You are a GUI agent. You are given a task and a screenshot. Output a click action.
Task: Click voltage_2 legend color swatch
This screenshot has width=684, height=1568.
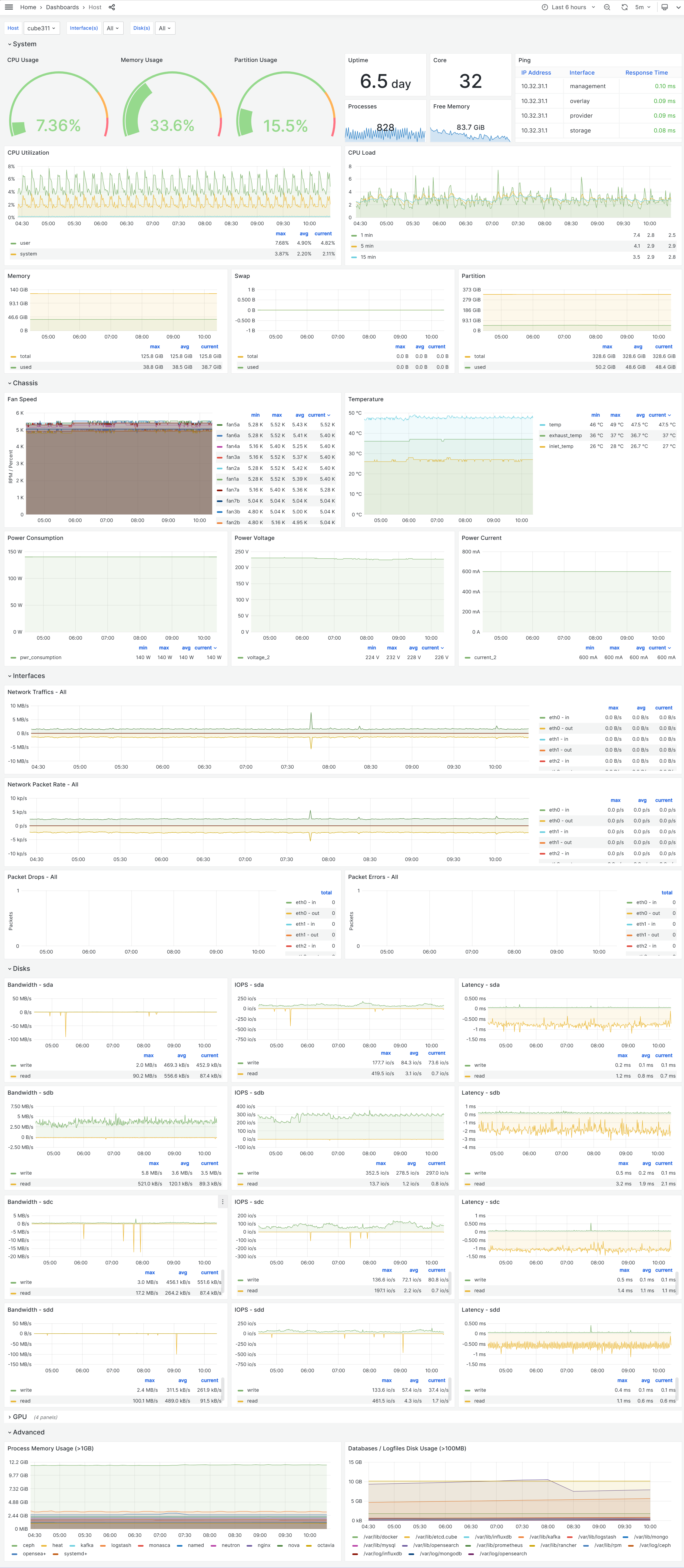pyautogui.click(x=240, y=657)
